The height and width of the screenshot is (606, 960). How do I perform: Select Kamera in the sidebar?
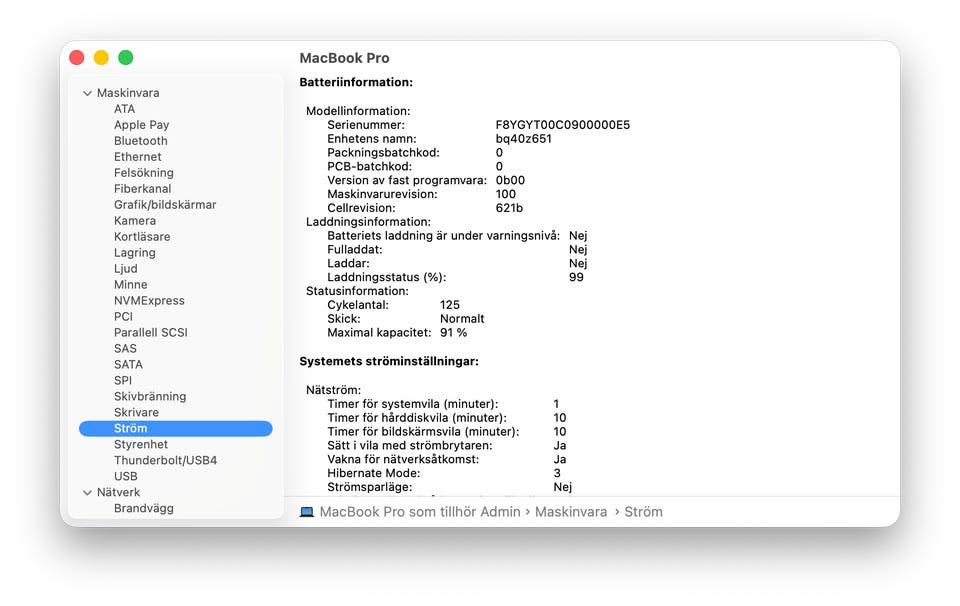click(135, 220)
